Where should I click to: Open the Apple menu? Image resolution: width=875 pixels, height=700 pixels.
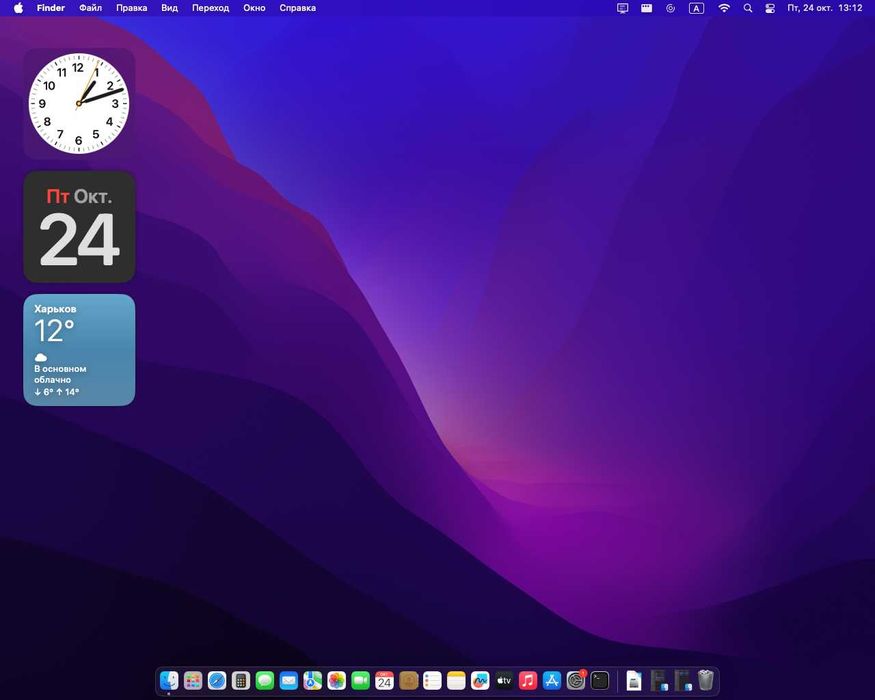(18, 8)
